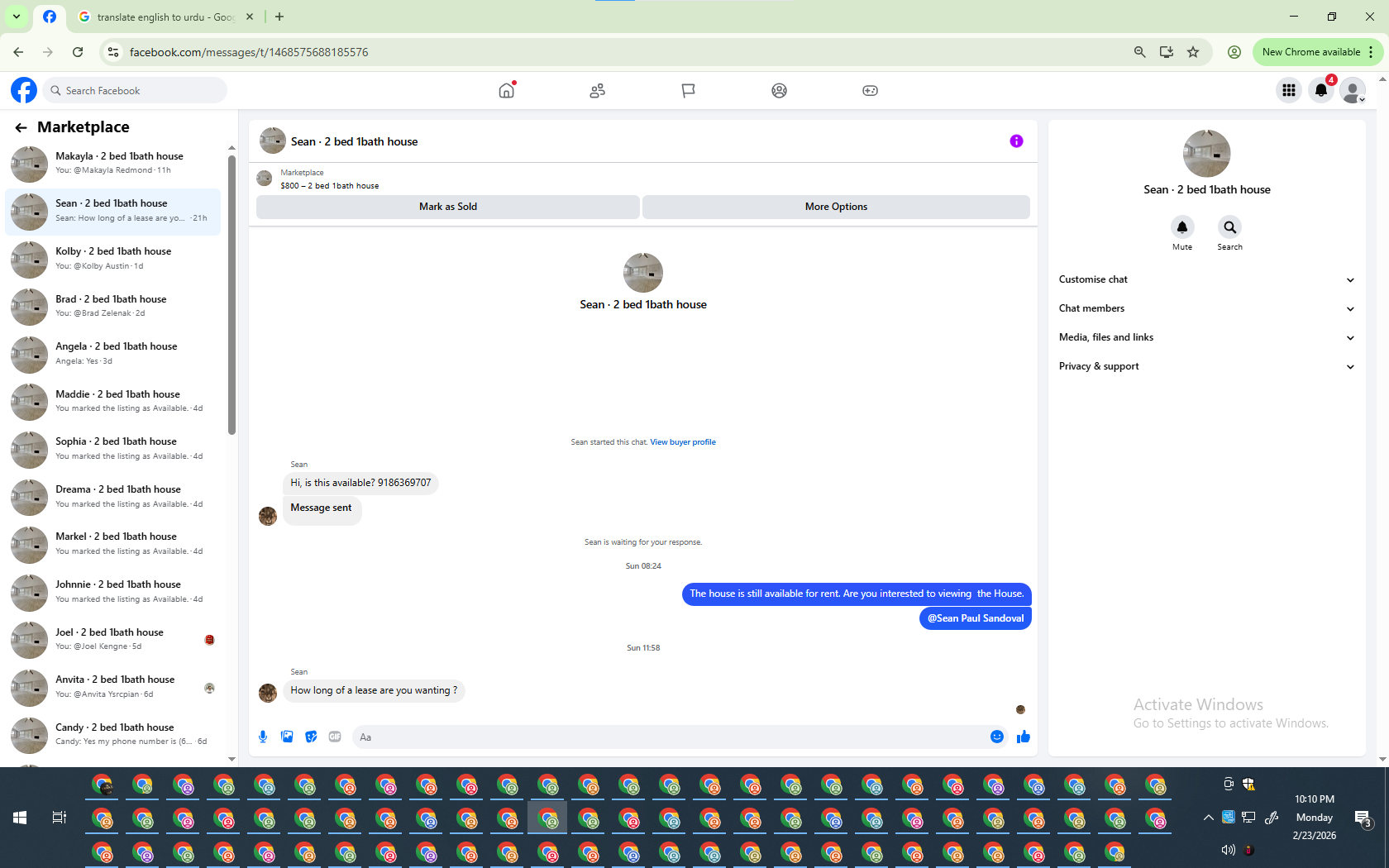Open the account profile avatar menu
This screenshot has height=868, width=1389.
(x=1353, y=91)
